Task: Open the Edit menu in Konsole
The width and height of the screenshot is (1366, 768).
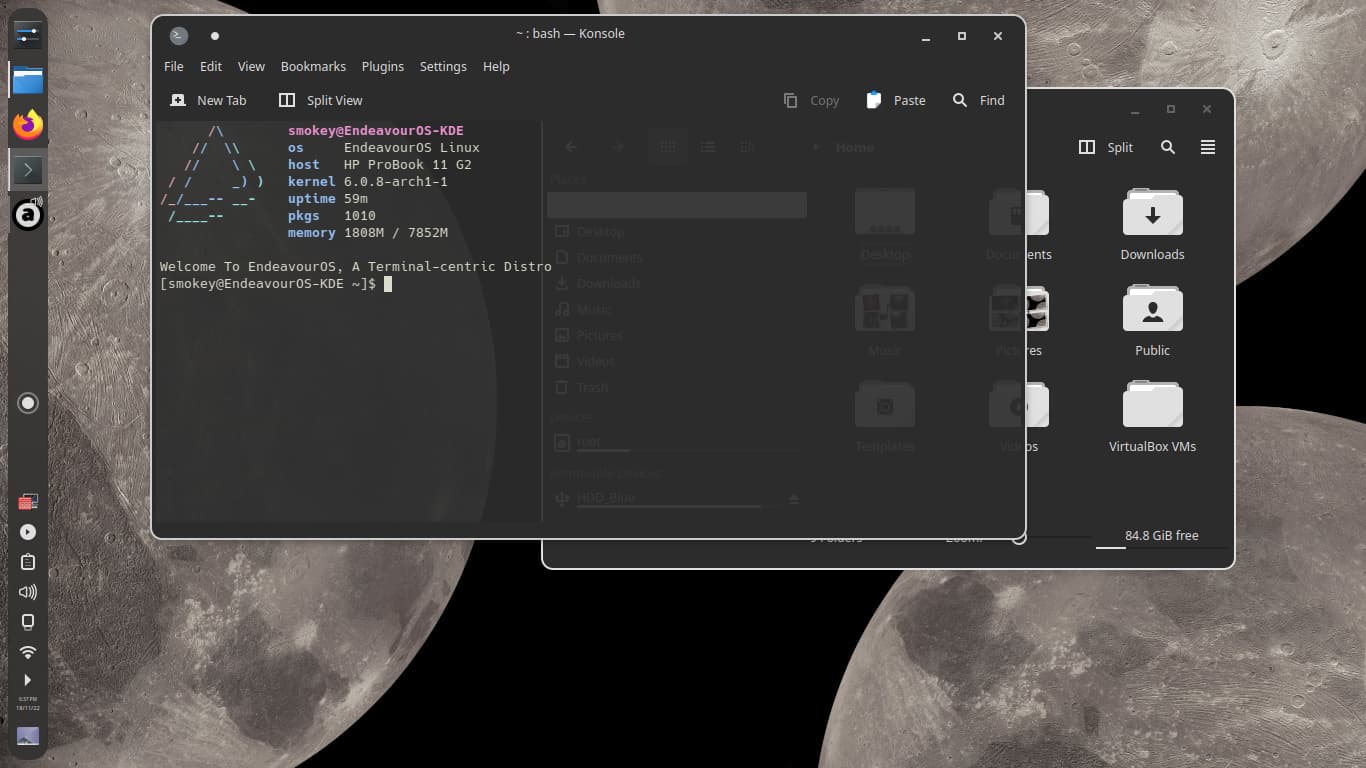Action: coord(211,67)
